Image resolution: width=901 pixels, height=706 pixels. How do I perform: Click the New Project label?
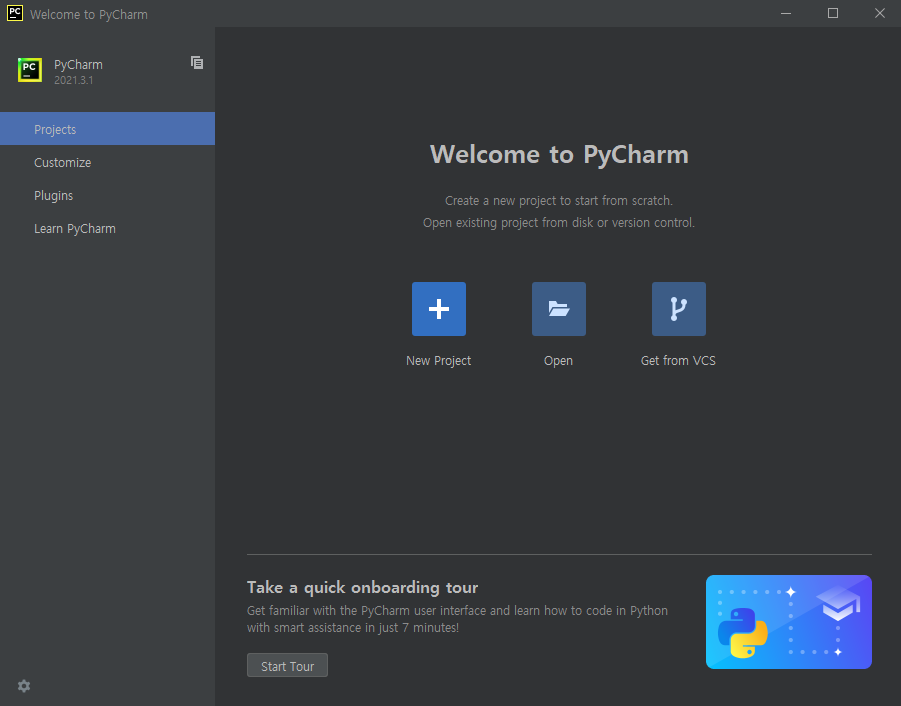(x=438, y=360)
